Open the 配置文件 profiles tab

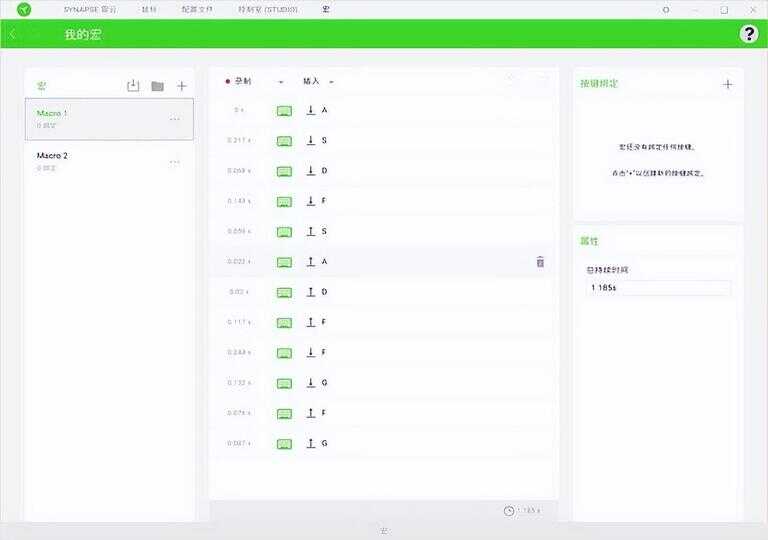pos(197,9)
